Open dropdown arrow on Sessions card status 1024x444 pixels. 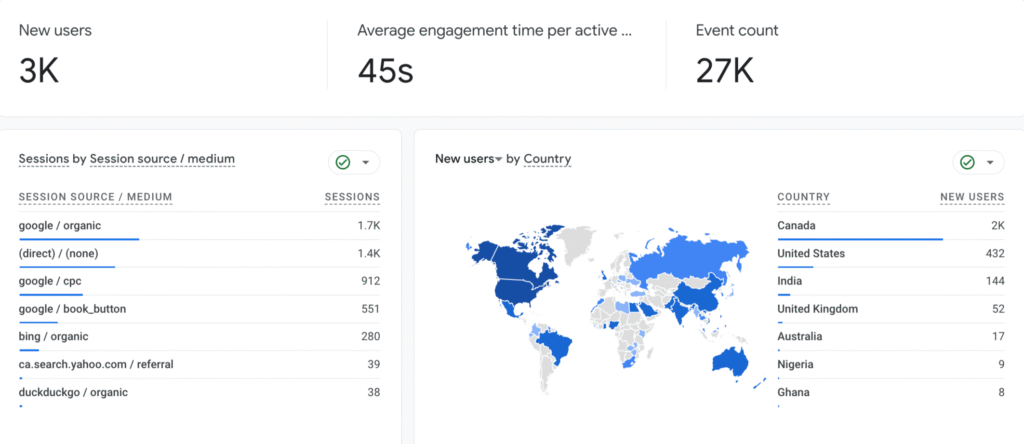click(x=366, y=162)
